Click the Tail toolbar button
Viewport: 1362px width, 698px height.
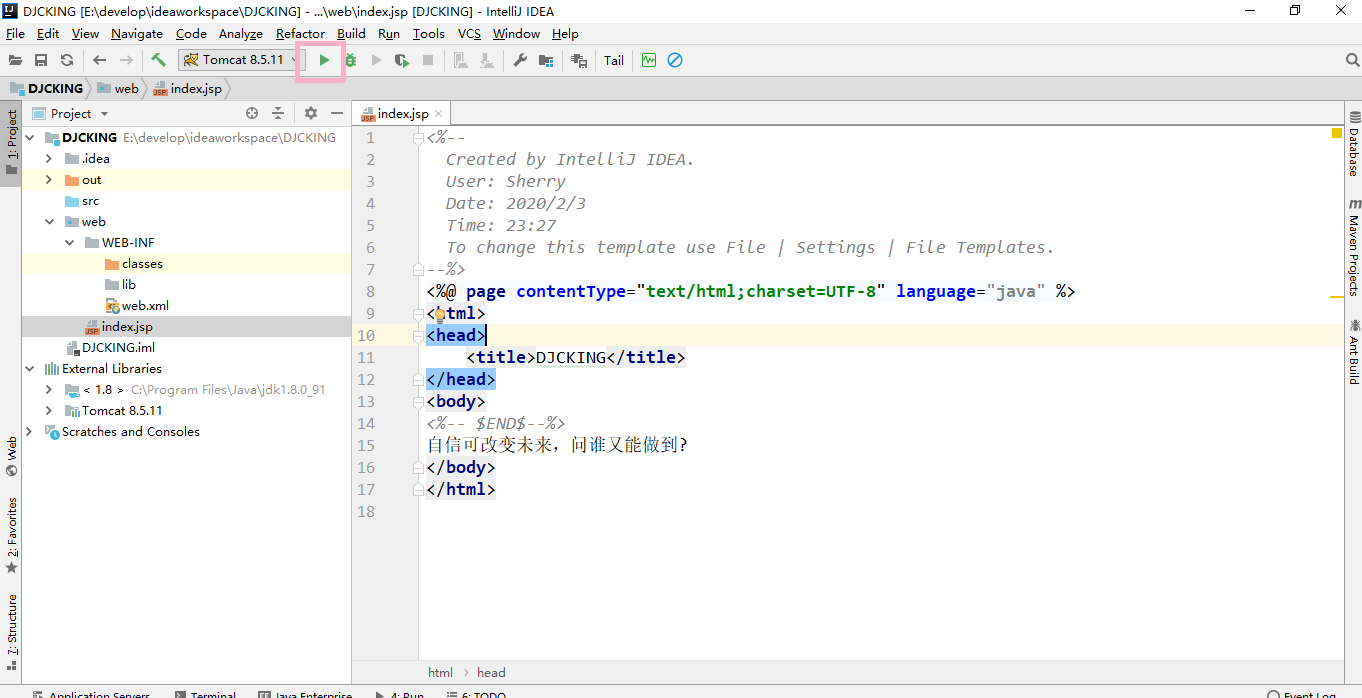click(x=614, y=60)
